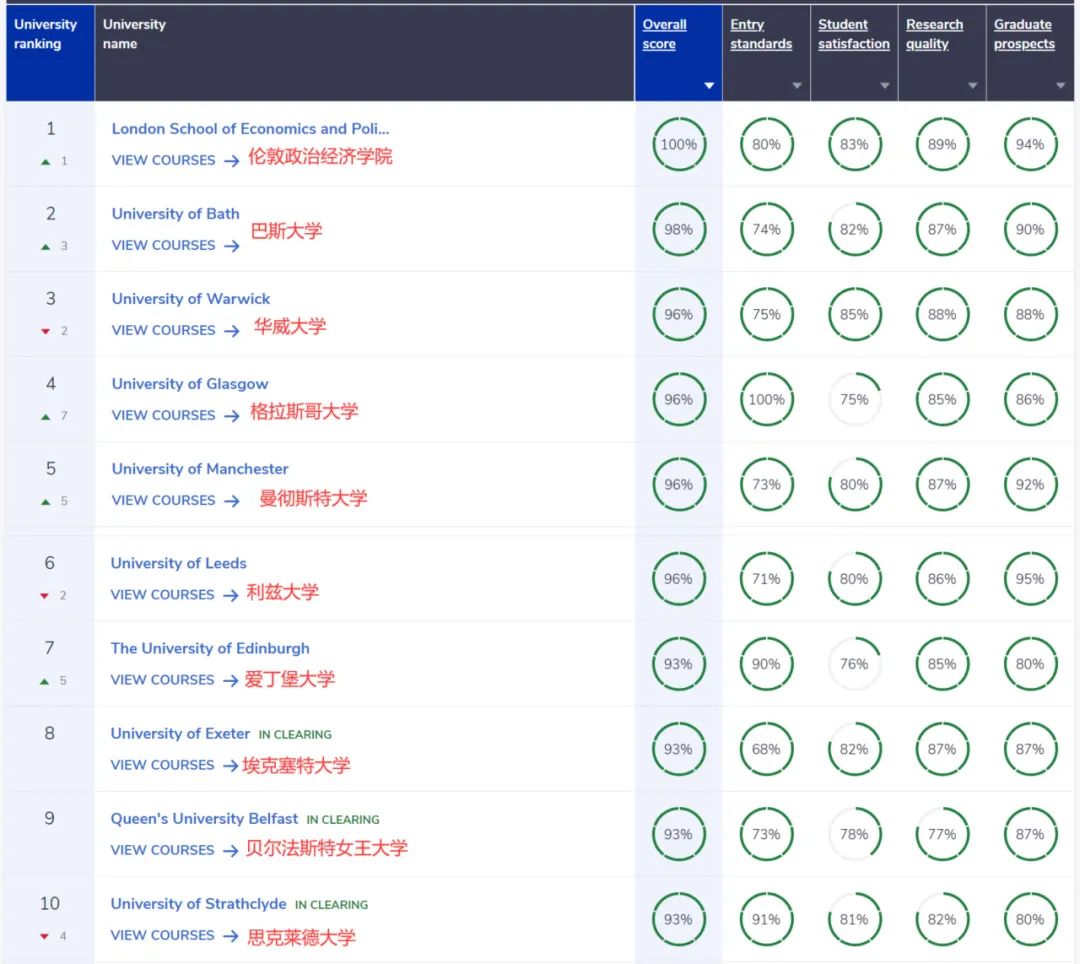Screen dimensions: 1080x964
Task: Open The University of Edinburgh page
Action: point(210,648)
